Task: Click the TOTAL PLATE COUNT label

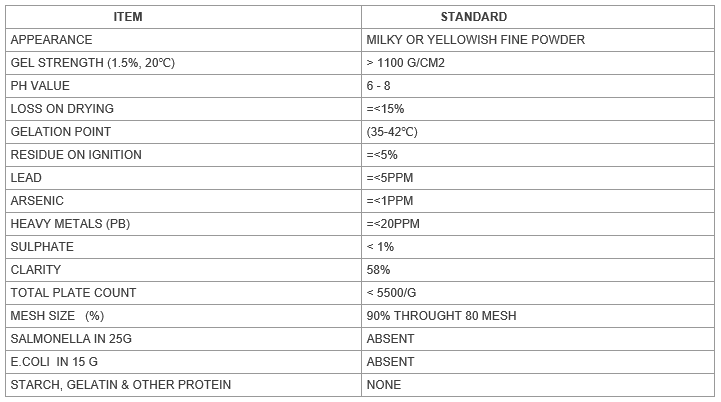Action: coord(73,293)
